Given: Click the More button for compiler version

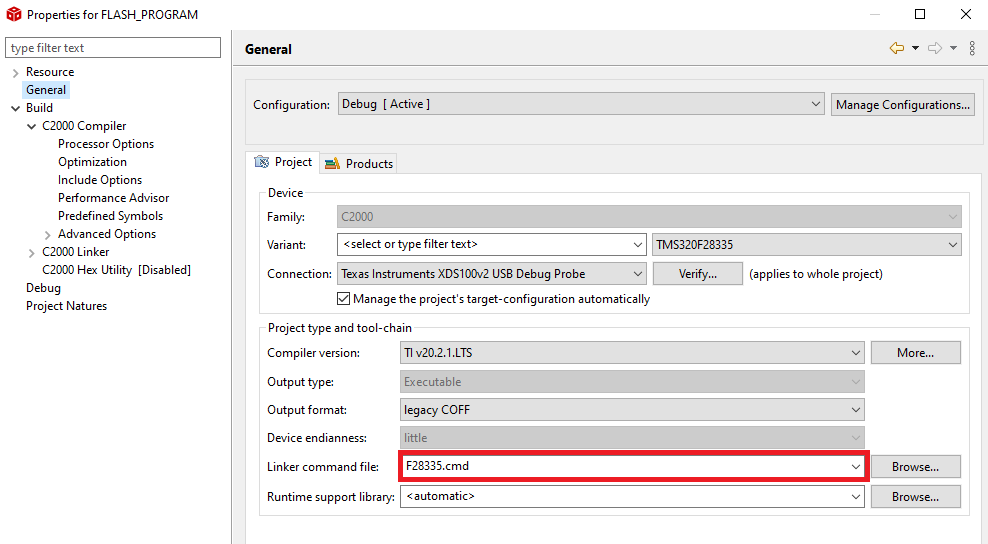Looking at the screenshot, I should [x=915, y=352].
